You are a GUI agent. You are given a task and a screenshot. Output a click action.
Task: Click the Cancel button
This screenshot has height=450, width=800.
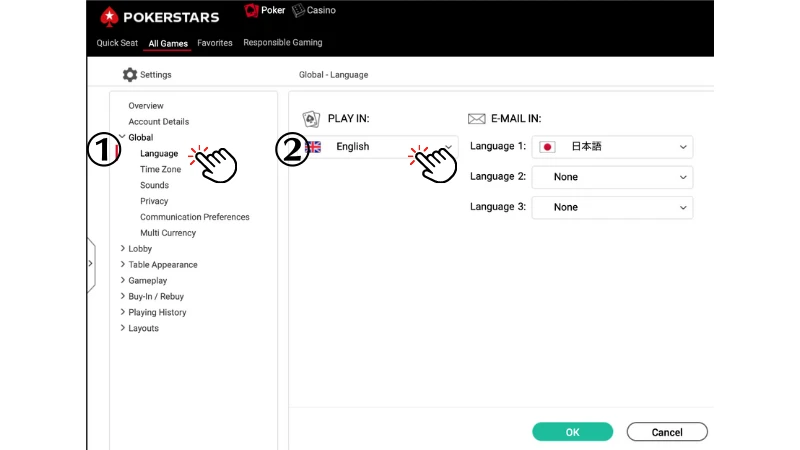(667, 432)
